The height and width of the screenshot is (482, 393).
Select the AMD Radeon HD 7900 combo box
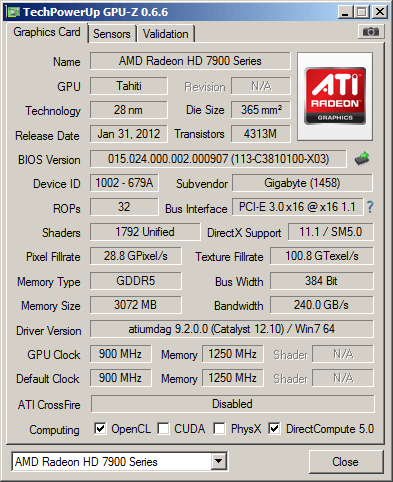point(119,461)
